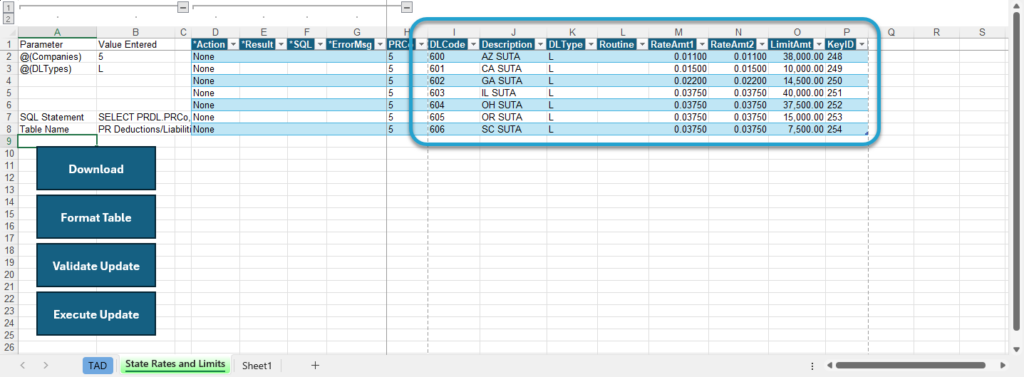Select the @(Companies) parameter cell
The width and height of the screenshot is (1024, 377).
[x=57, y=57]
